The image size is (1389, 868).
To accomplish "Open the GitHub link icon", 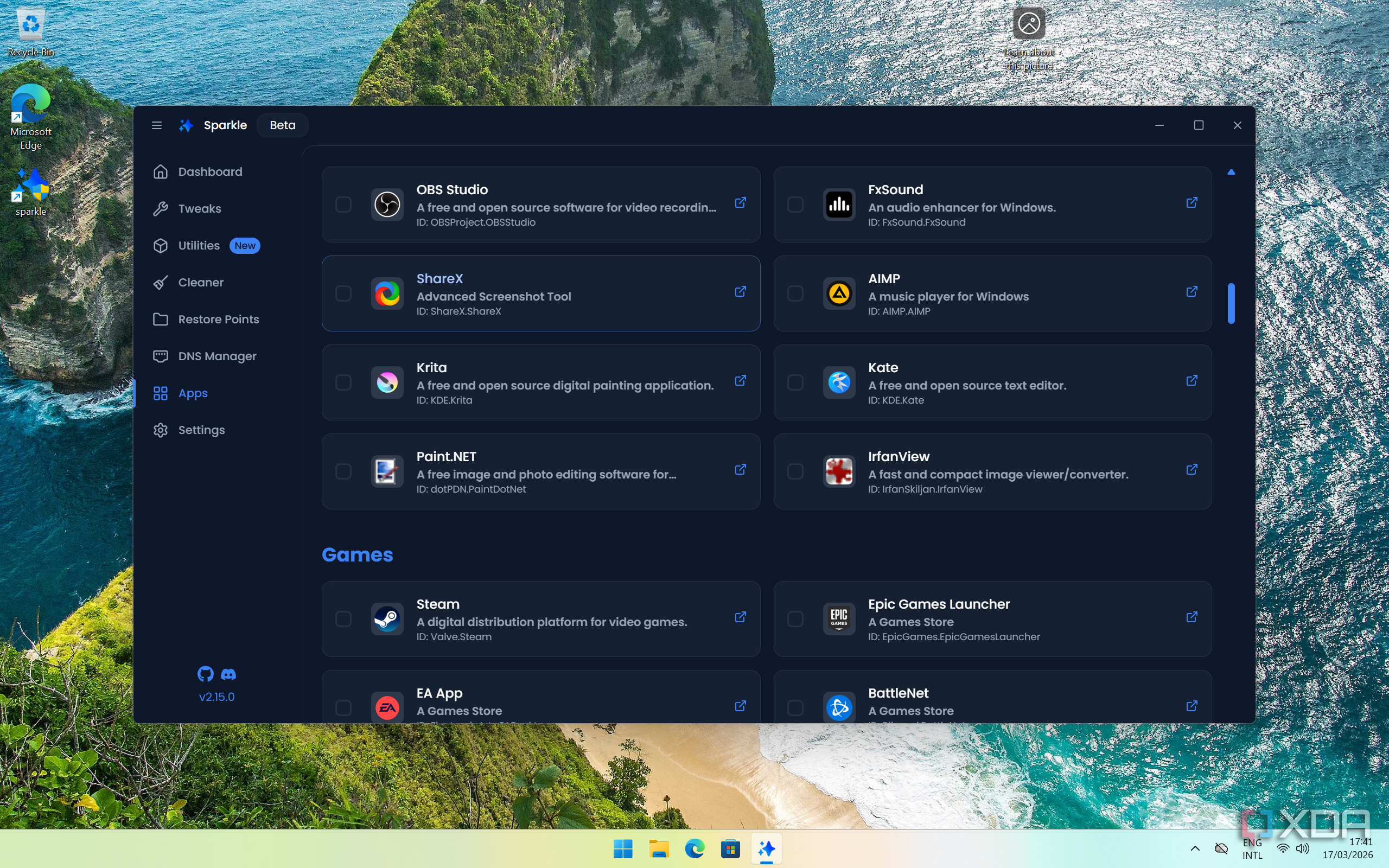I will point(206,674).
